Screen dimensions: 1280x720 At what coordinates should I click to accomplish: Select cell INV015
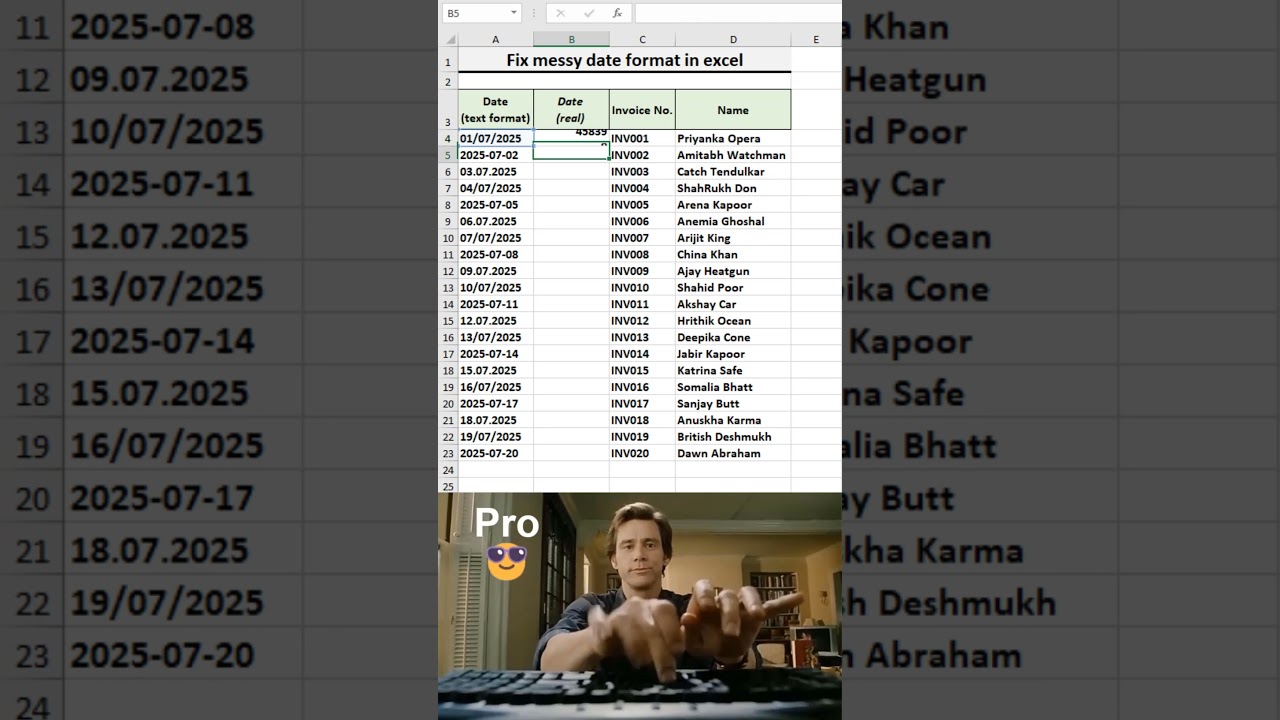(x=642, y=370)
